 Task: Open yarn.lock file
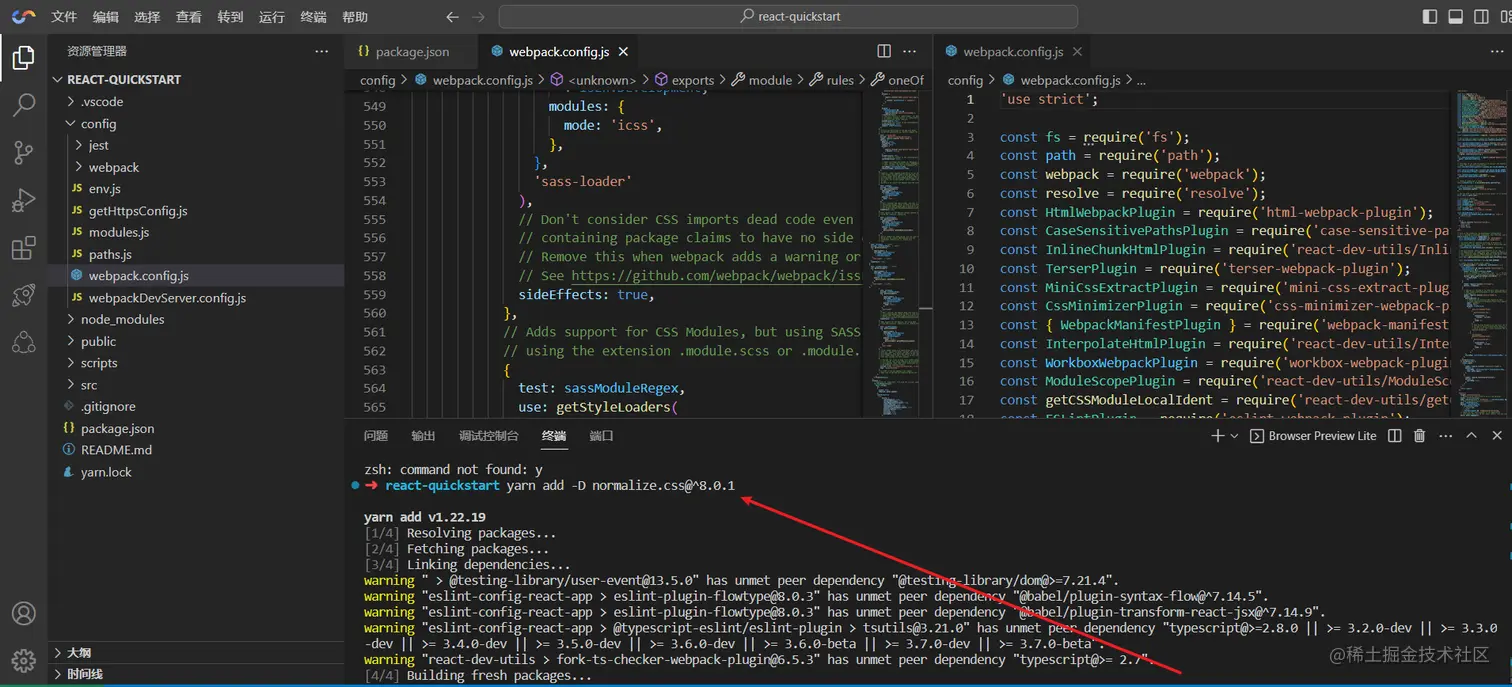pos(196,472)
